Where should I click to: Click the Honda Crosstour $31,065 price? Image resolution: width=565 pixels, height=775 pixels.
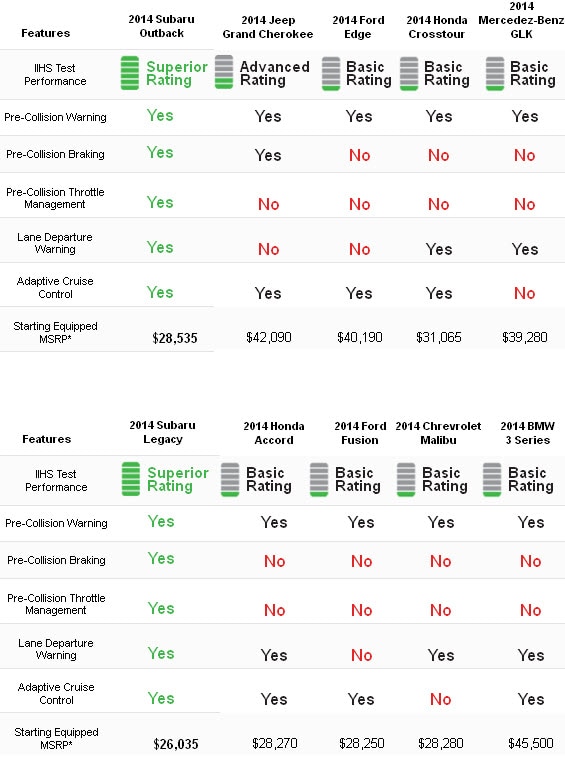(438, 338)
